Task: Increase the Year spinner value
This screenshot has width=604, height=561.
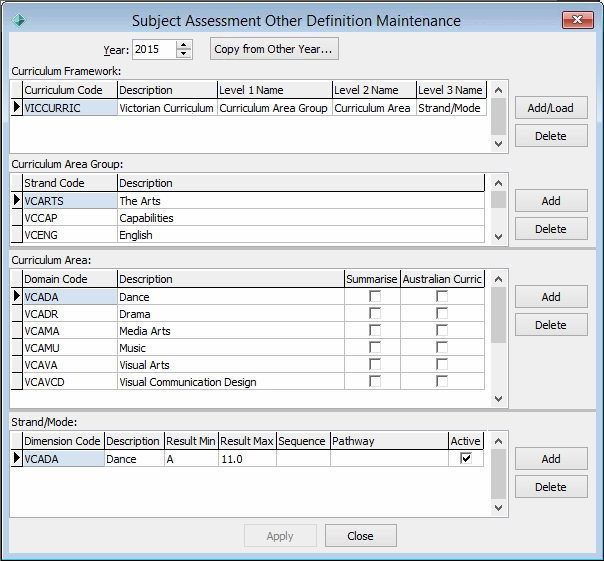Action: (x=184, y=45)
